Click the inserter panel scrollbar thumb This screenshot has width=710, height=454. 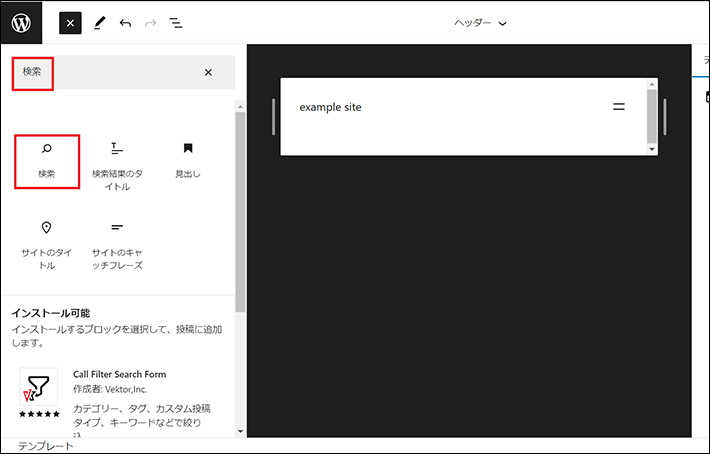point(240,212)
